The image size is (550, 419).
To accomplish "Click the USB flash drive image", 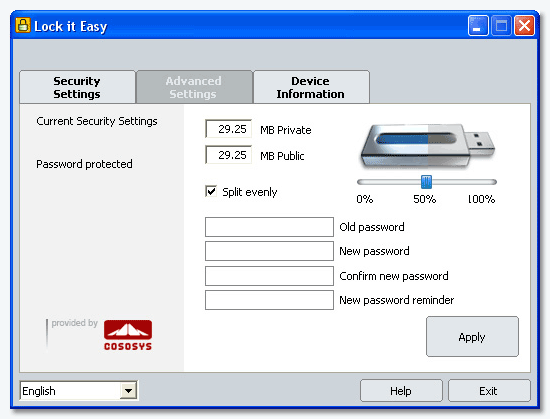I will 428,145.
